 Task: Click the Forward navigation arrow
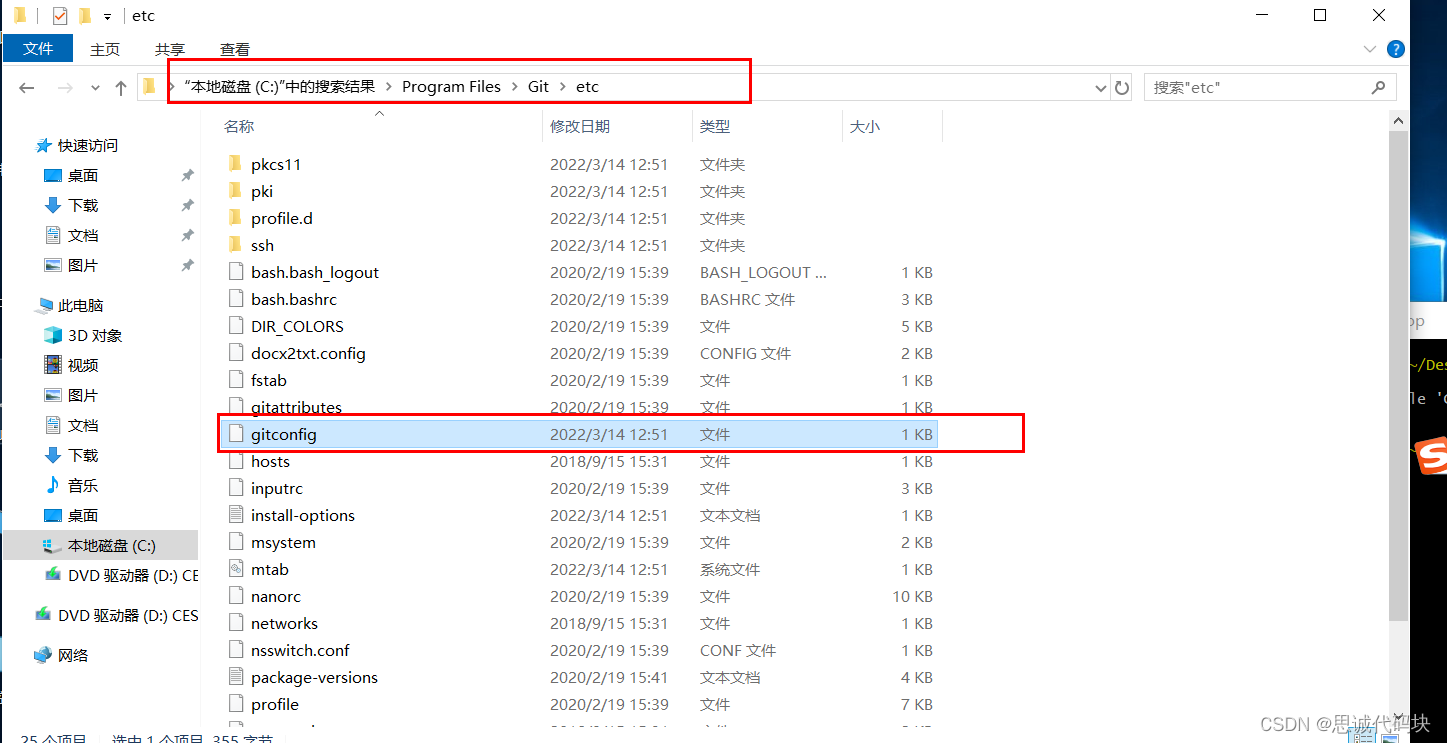65,88
